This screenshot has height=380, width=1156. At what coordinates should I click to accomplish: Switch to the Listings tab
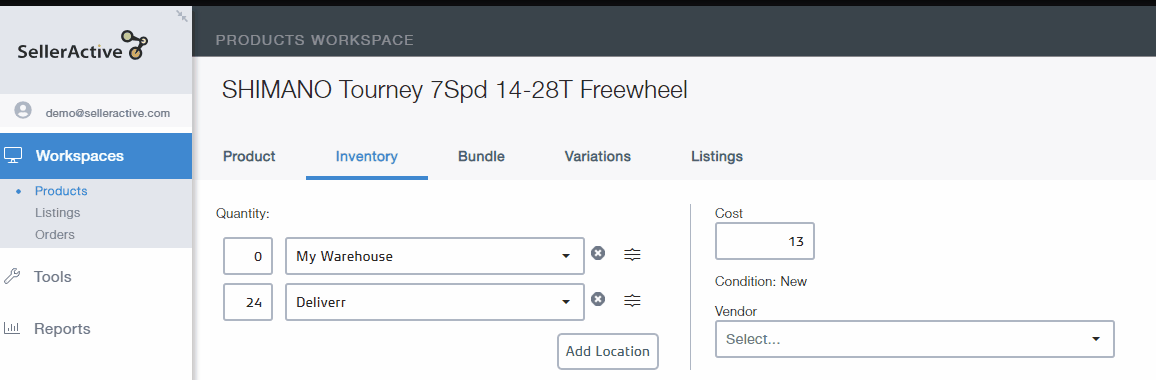click(717, 156)
